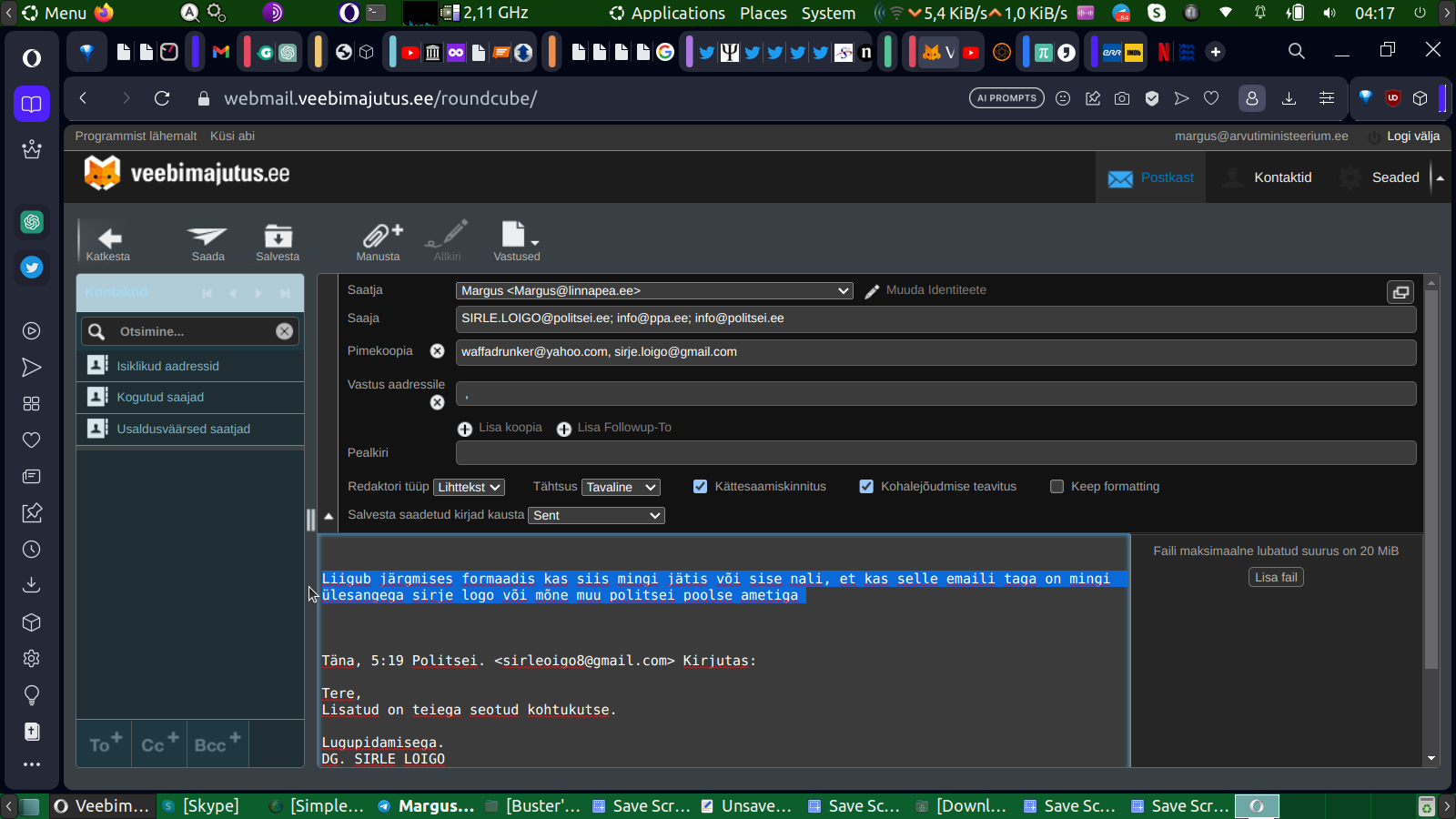1456x819 pixels.
Task: Enable the Keep formatting checkbox
Action: pyautogui.click(x=1057, y=487)
